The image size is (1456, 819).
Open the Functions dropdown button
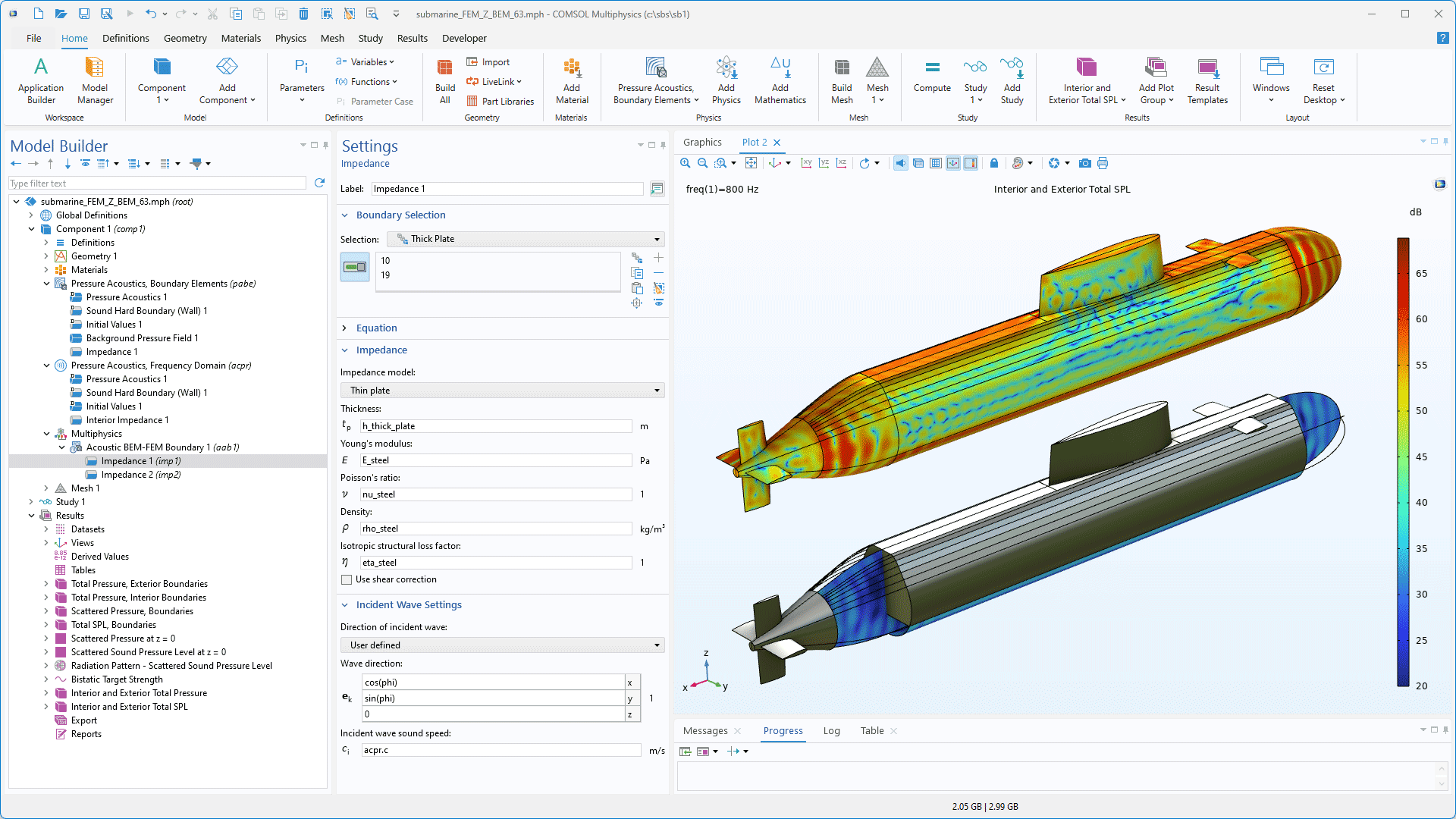[x=366, y=82]
